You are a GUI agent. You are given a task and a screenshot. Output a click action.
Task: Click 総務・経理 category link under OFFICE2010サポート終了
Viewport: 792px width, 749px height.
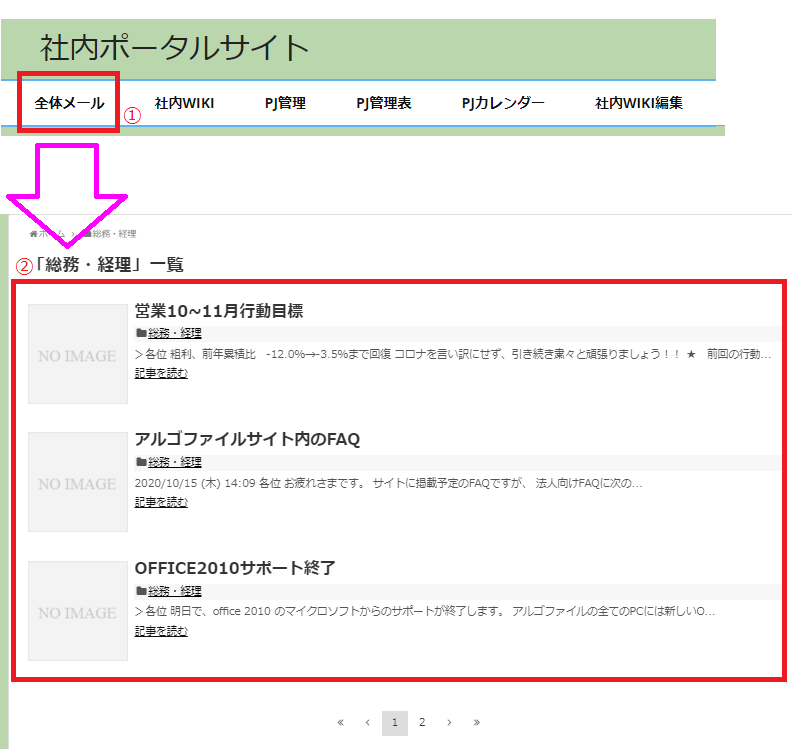(x=175, y=591)
